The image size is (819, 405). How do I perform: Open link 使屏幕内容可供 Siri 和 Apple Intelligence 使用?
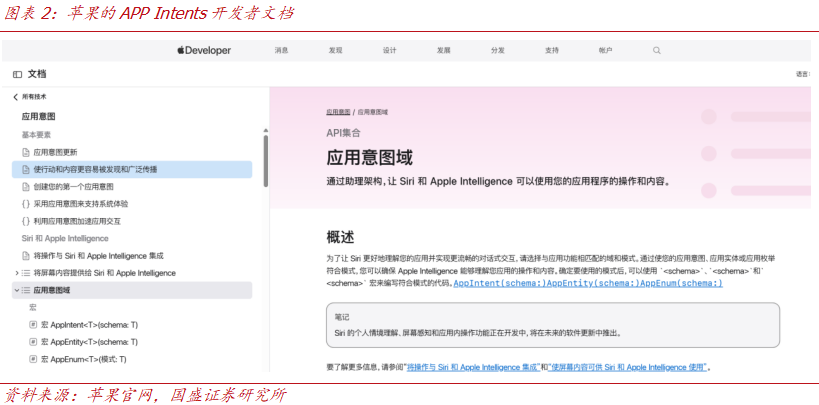(x=628, y=367)
